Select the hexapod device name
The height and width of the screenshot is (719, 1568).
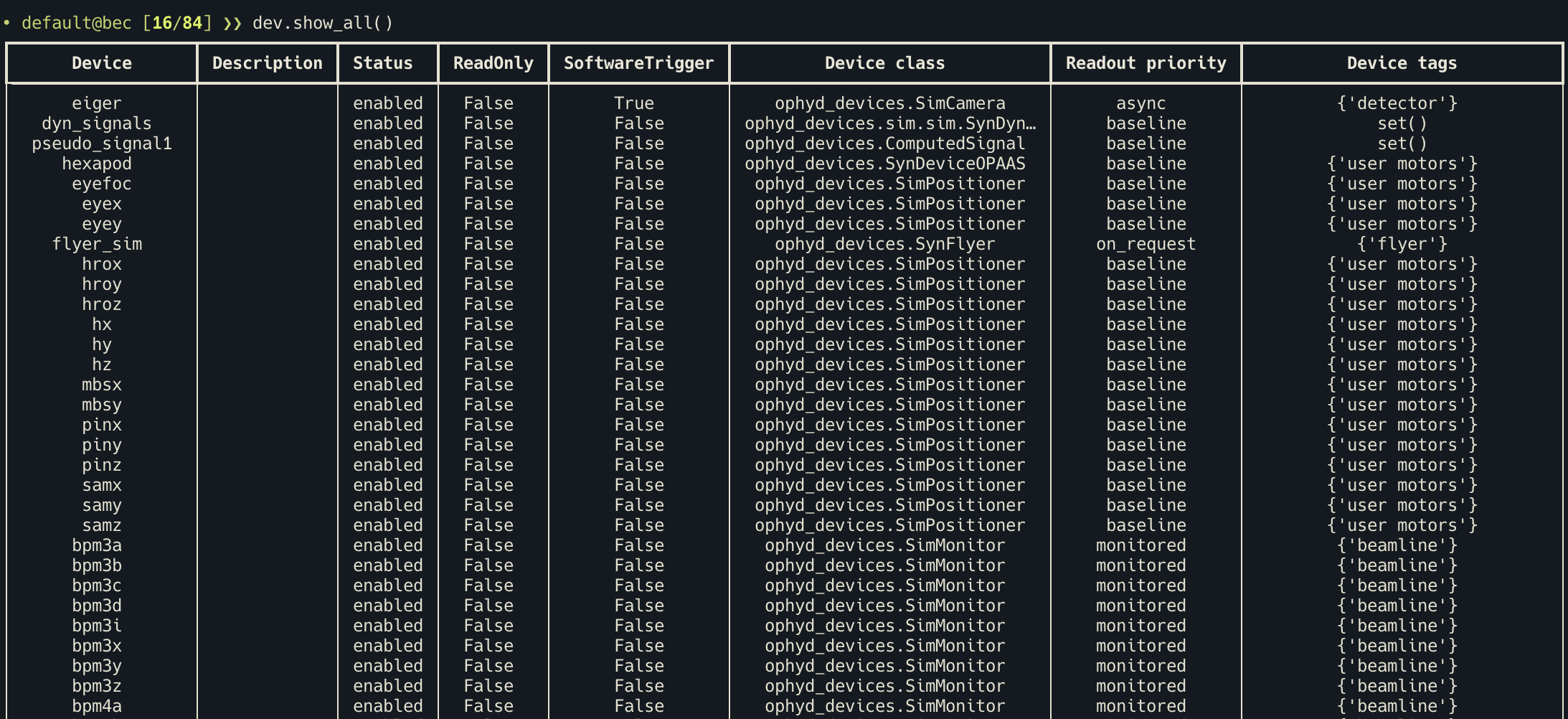97,164
